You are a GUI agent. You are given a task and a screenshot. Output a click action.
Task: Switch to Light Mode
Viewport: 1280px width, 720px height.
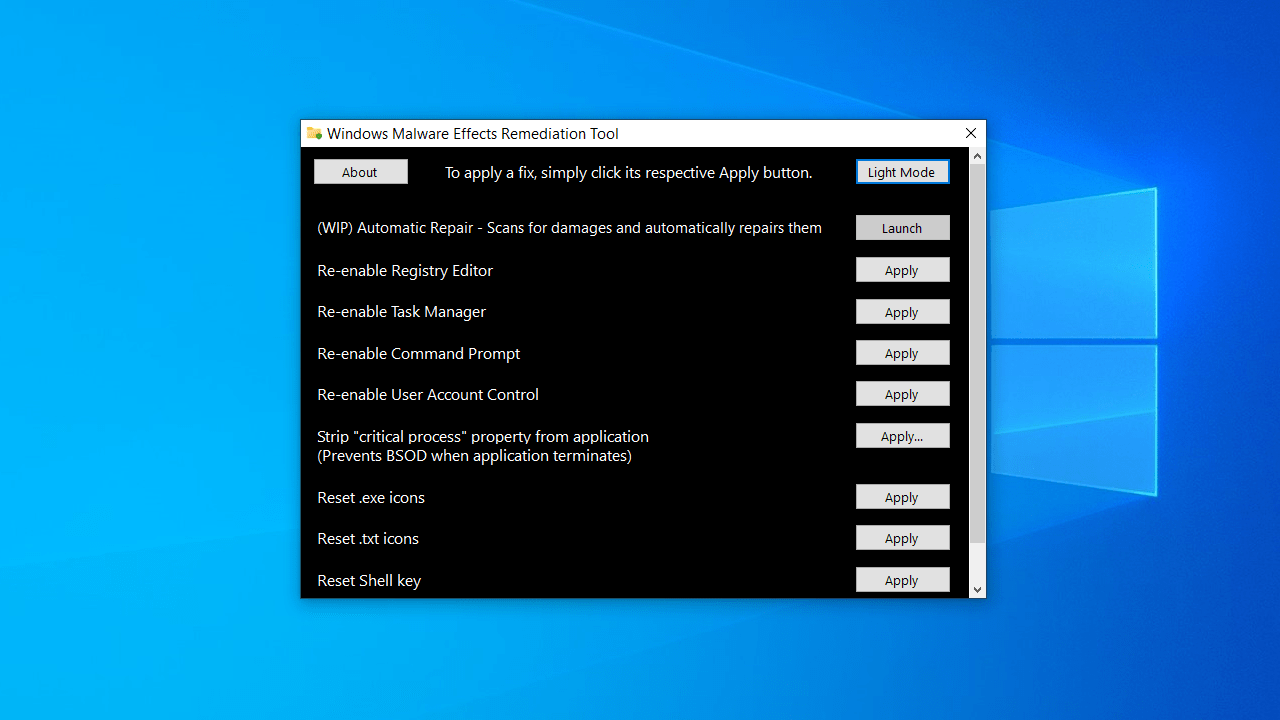[902, 172]
